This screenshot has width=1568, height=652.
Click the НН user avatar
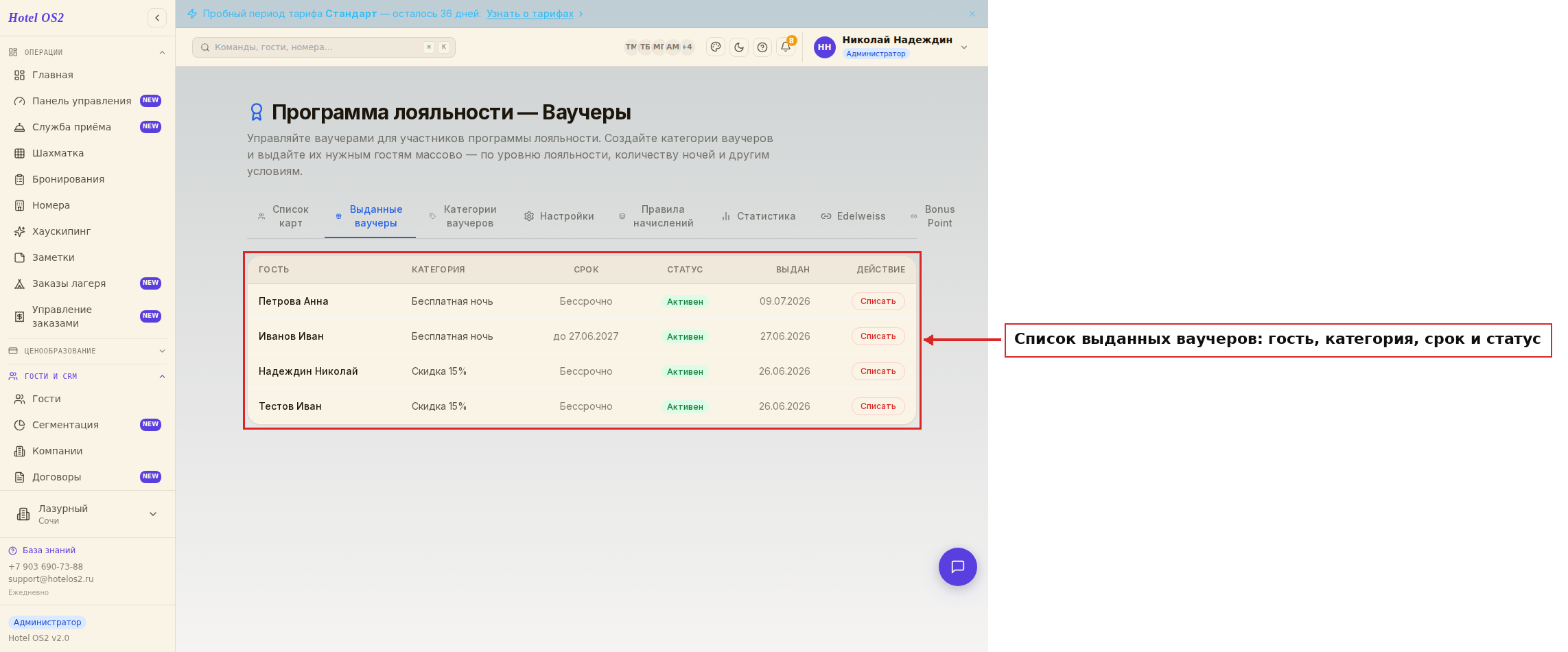[825, 47]
